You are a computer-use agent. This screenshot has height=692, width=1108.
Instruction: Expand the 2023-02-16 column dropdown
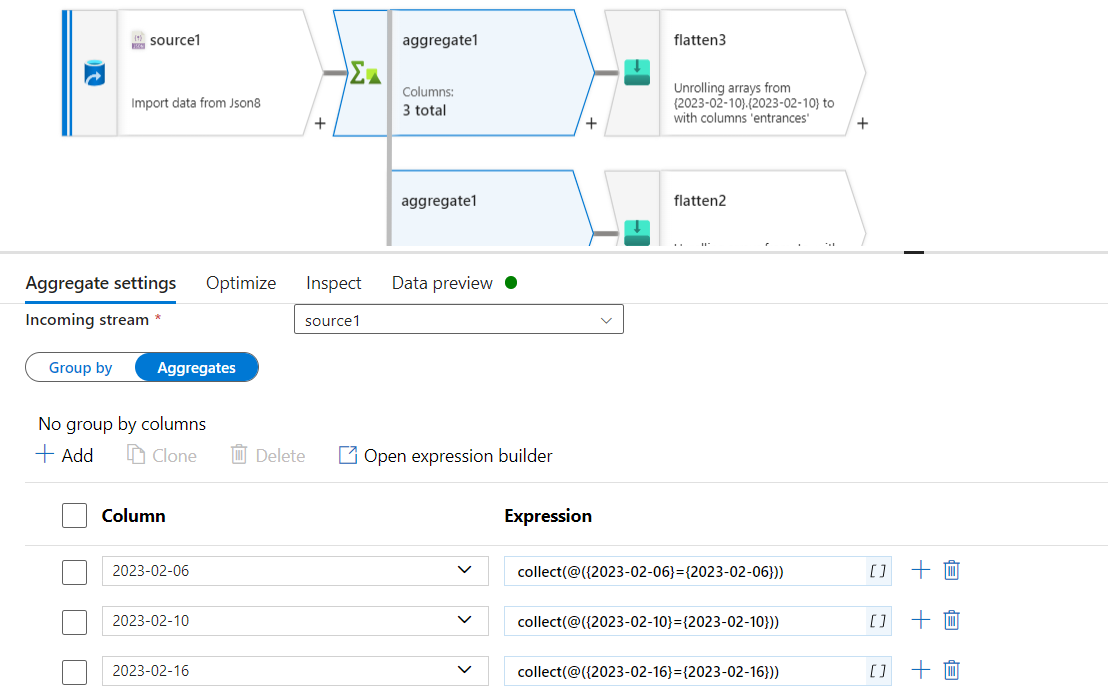464,670
